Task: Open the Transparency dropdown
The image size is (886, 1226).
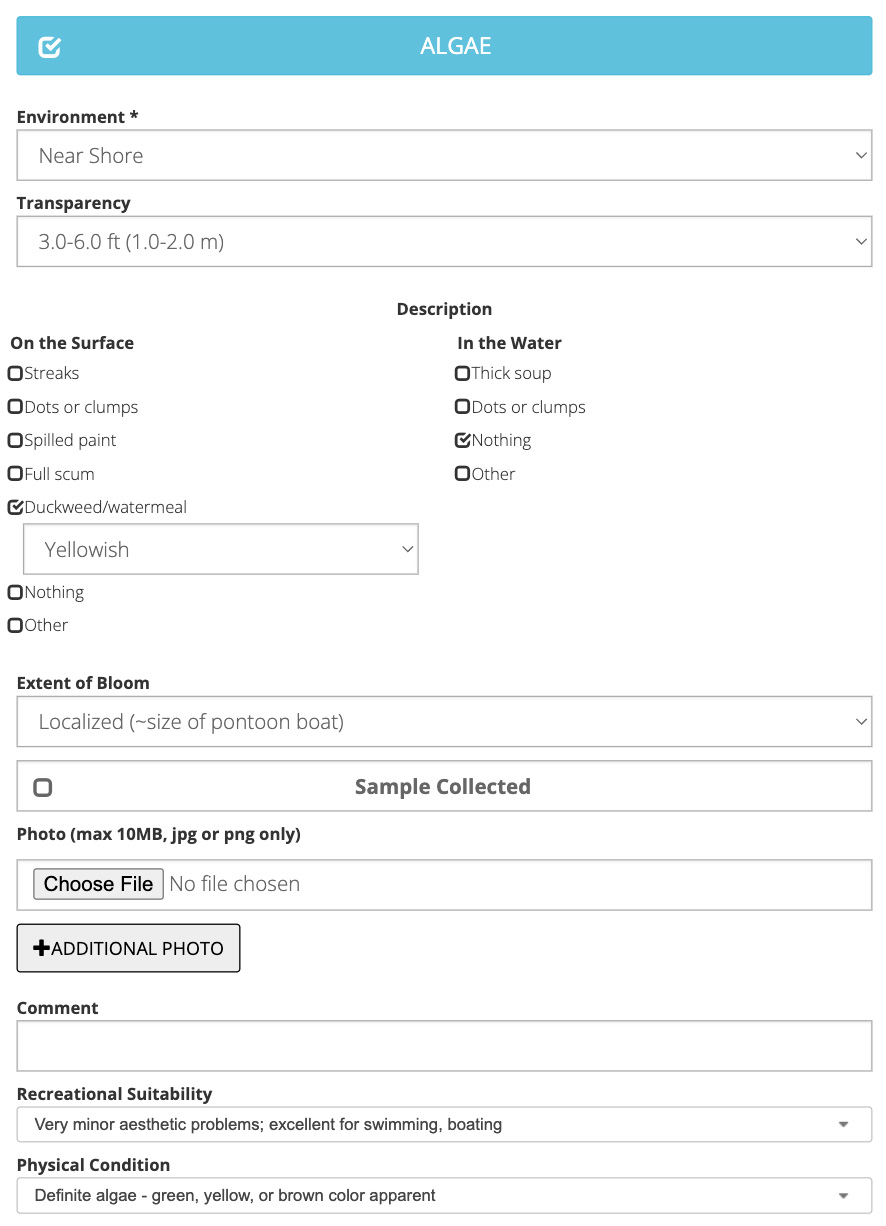Action: [x=444, y=242]
